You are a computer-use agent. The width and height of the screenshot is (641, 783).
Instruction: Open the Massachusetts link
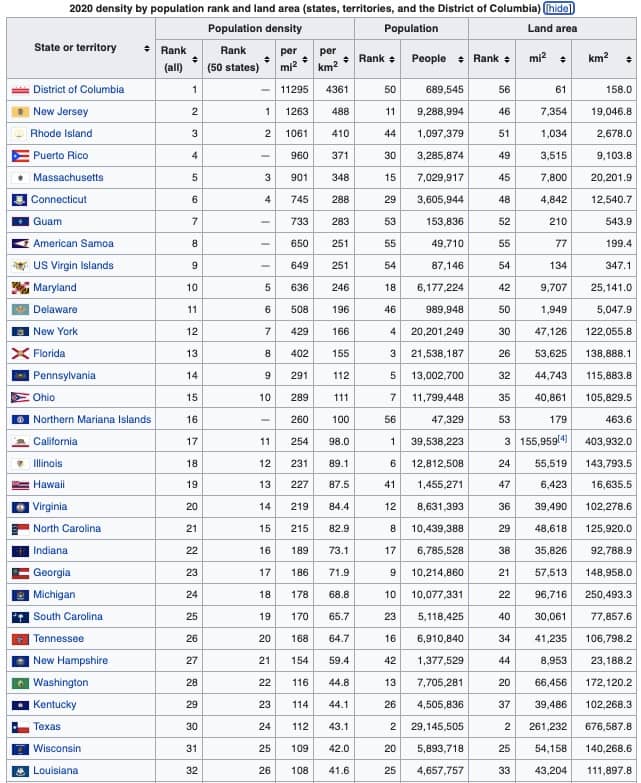(x=68, y=177)
